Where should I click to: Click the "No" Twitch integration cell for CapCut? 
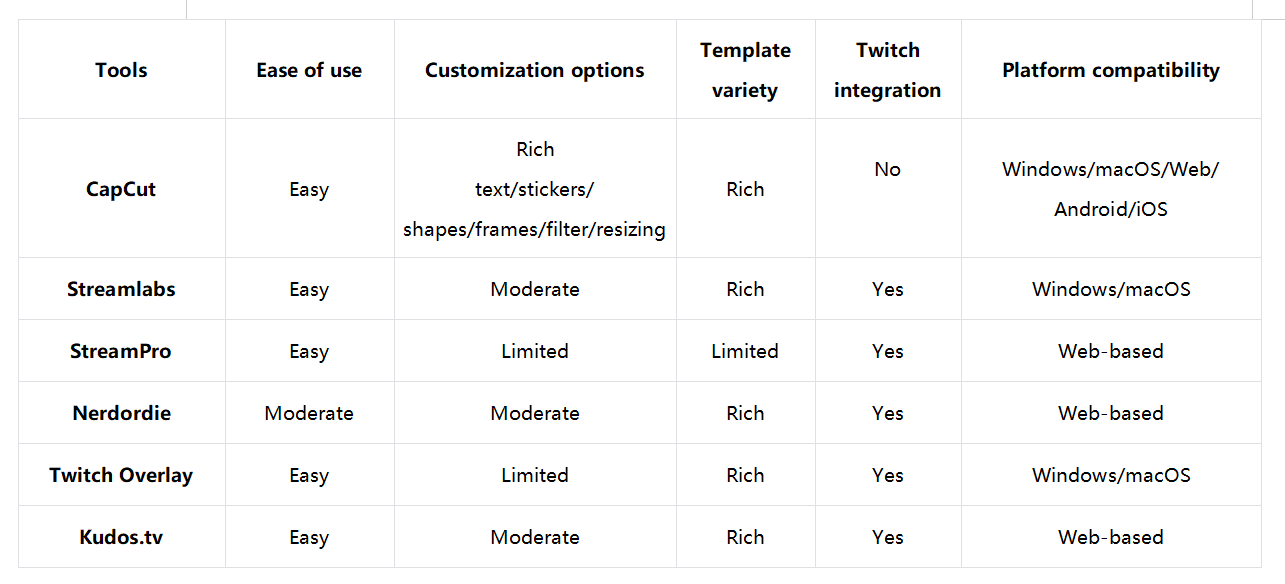point(887,169)
